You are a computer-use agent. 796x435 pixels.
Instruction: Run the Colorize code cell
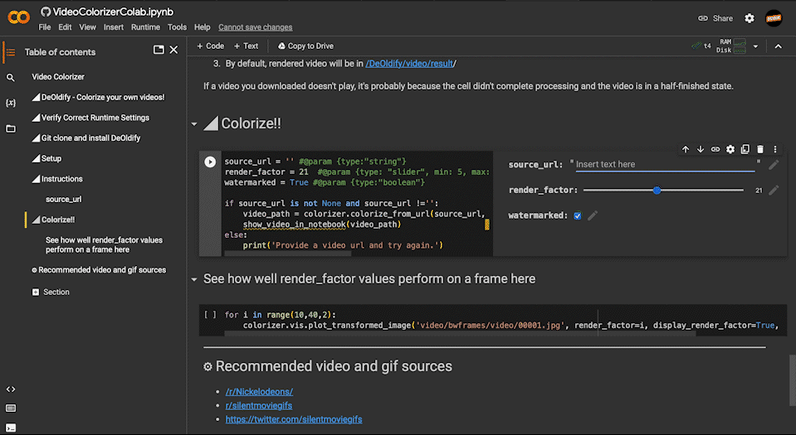(210, 161)
